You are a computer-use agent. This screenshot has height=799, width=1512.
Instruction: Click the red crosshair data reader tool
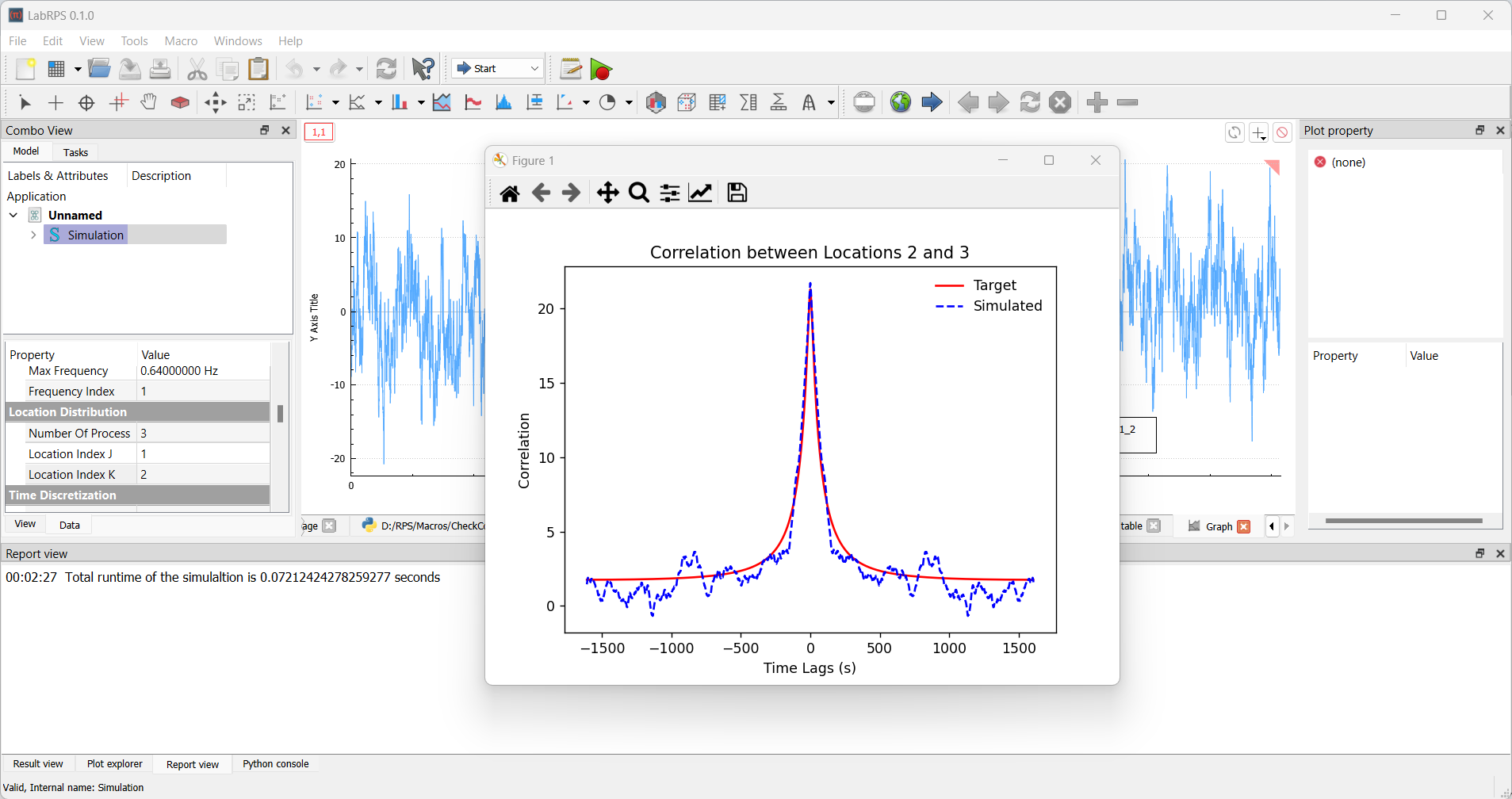pyautogui.click(x=118, y=102)
